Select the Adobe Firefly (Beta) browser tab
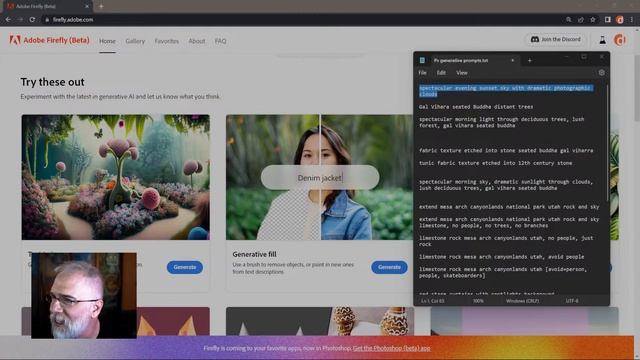640x360 pixels. (46, 6)
